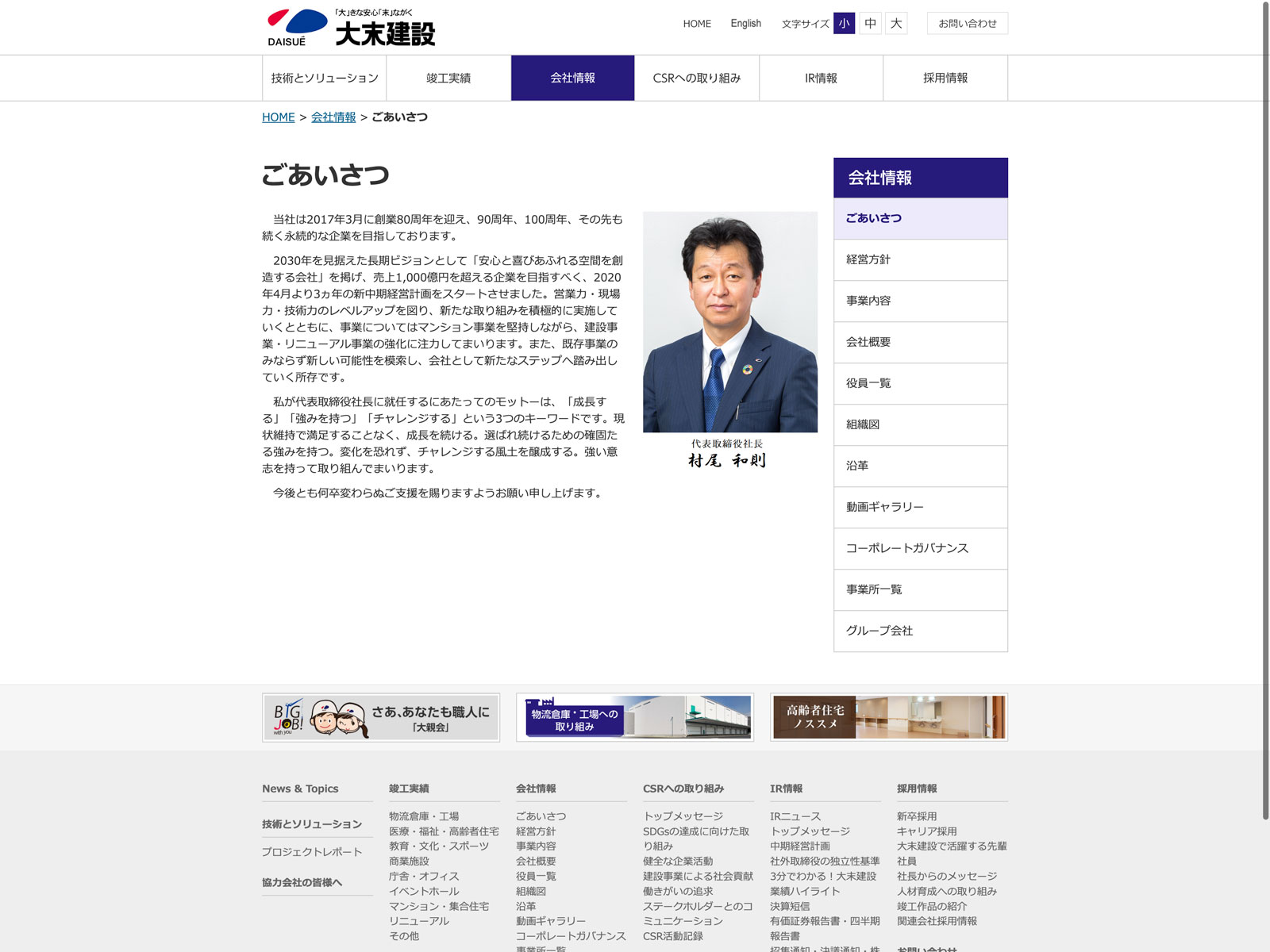Go to IR情報 in main navigation

[821, 78]
